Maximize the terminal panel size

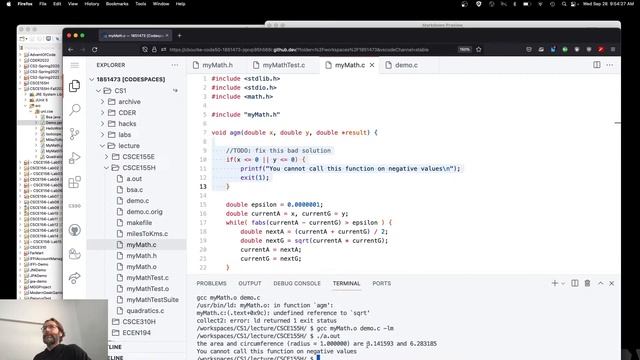point(600,283)
